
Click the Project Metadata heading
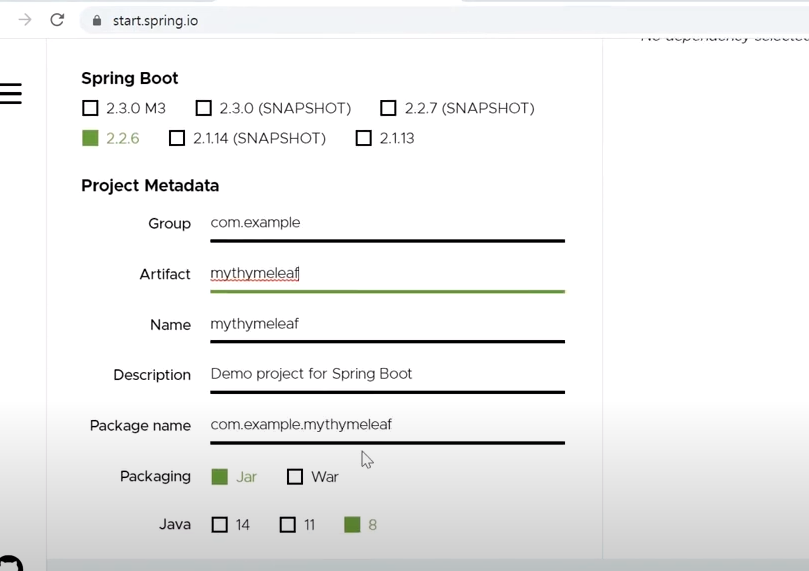click(150, 186)
